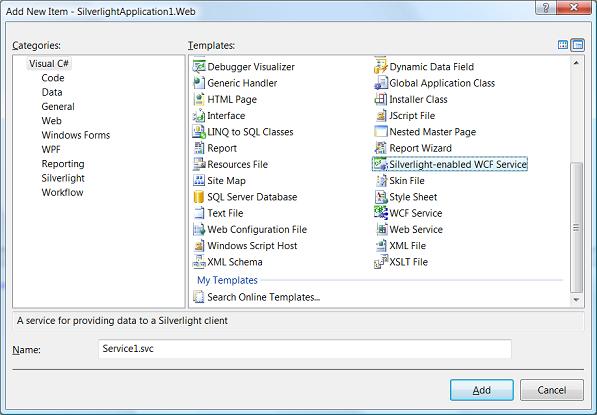Select the Silverlight category
The height and width of the screenshot is (415, 597).
click(63, 178)
